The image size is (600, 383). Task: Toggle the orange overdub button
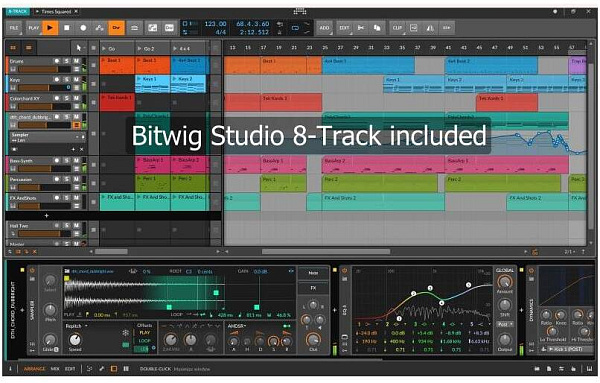[x=116, y=28]
